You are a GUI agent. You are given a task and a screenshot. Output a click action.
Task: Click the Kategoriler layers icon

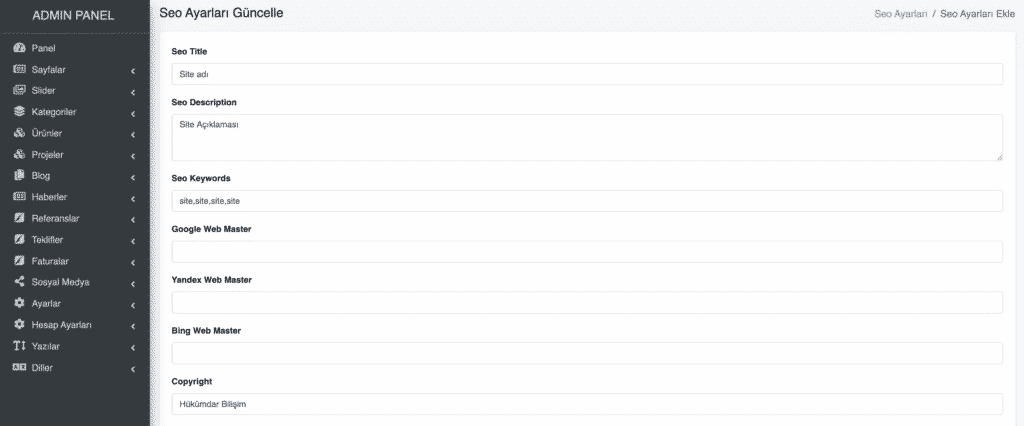19,112
